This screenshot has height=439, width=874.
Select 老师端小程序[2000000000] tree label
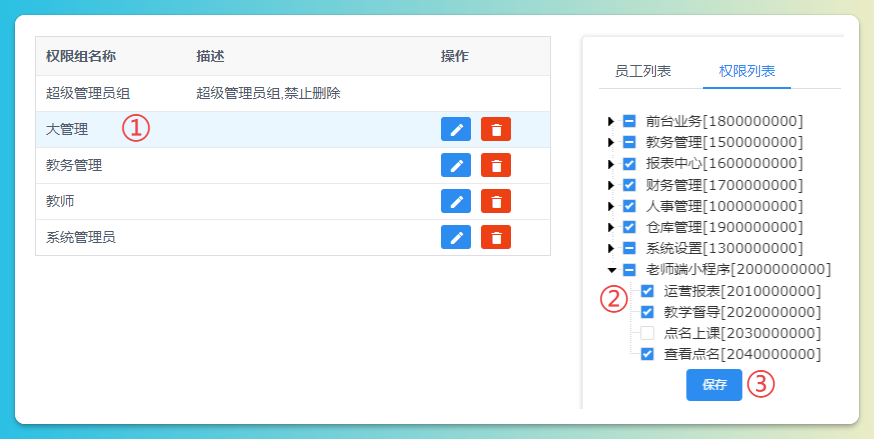coord(738,270)
